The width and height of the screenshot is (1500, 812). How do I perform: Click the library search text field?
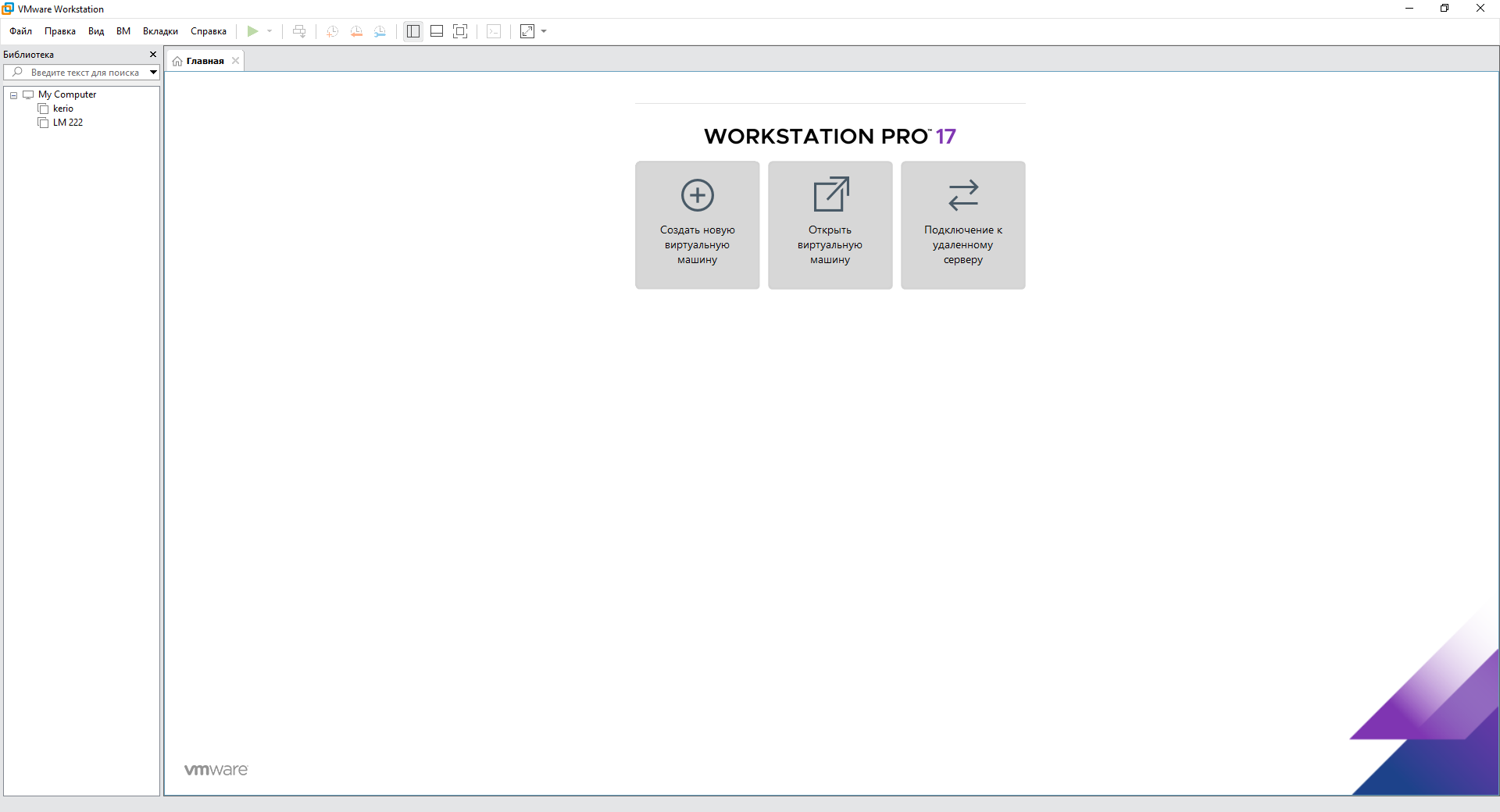point(84,73)
